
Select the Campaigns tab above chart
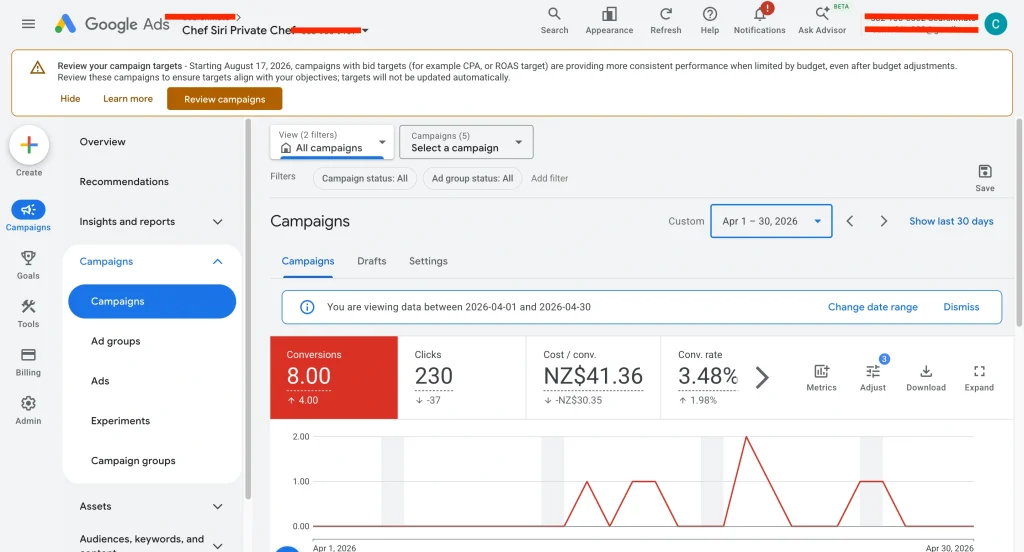coord(308,261)
